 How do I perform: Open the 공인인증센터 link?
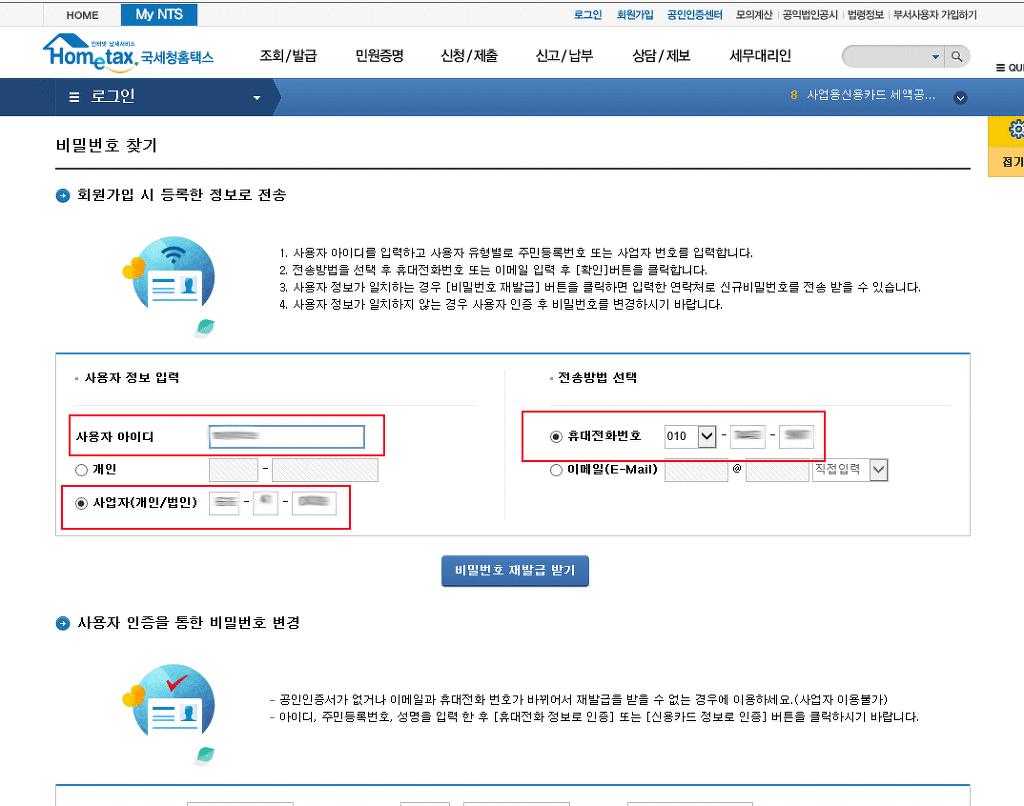pyautogui.click(x=694, y=14)
